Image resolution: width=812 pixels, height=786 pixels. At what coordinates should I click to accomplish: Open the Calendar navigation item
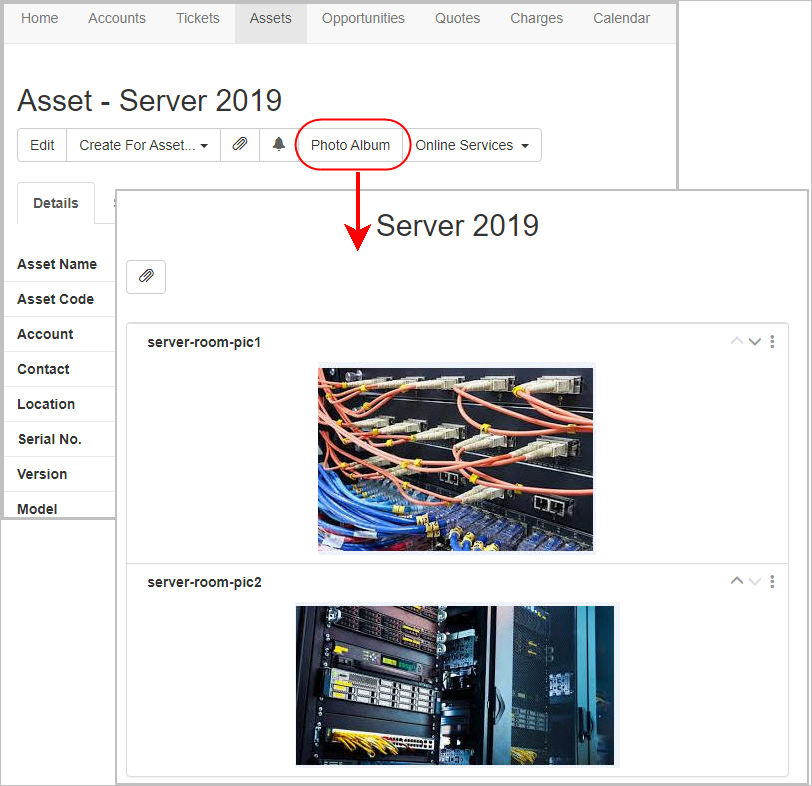tap(621, 18)
